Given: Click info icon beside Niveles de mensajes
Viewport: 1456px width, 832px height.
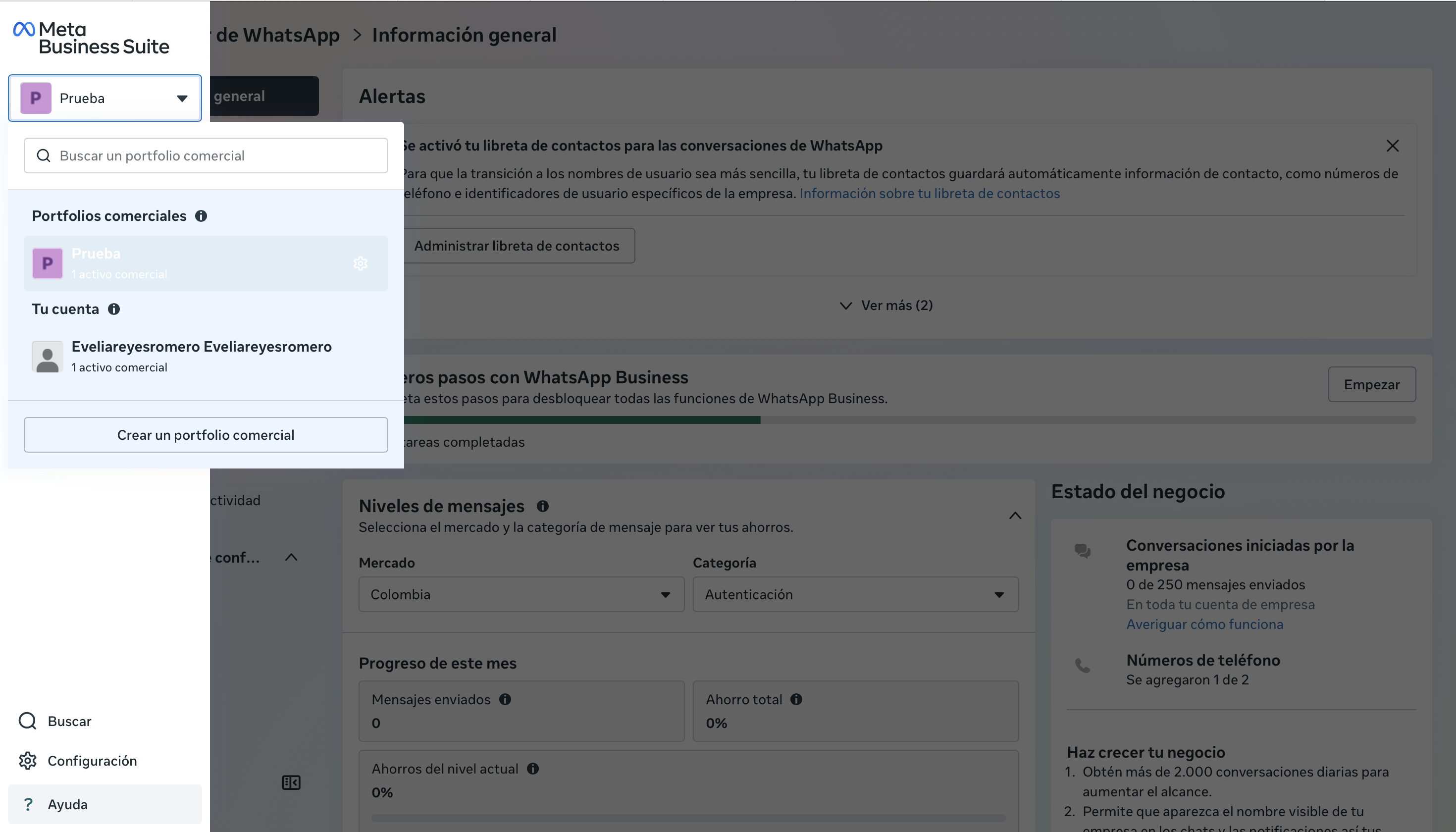Looking at the screenshot, I should click(542, 506).
